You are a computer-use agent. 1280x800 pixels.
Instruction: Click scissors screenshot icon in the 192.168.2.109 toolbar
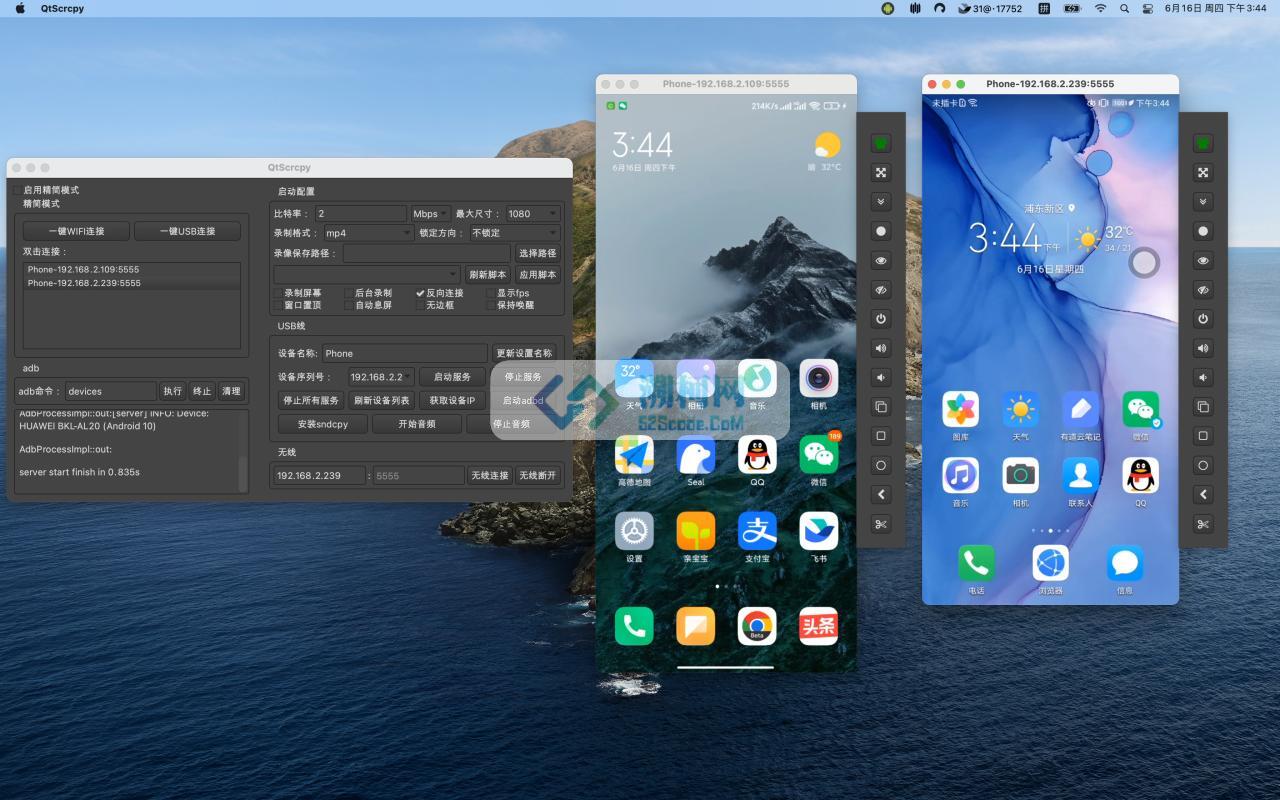click(x=880, y=524)
